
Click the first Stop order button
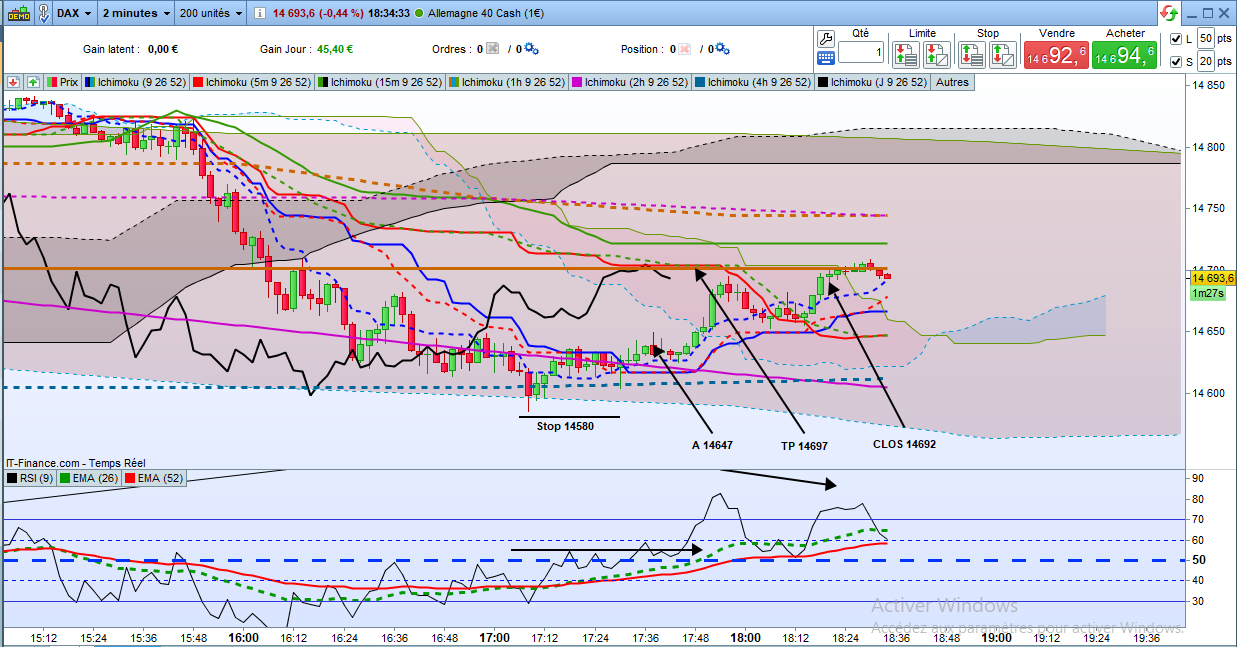click(974, 53)
